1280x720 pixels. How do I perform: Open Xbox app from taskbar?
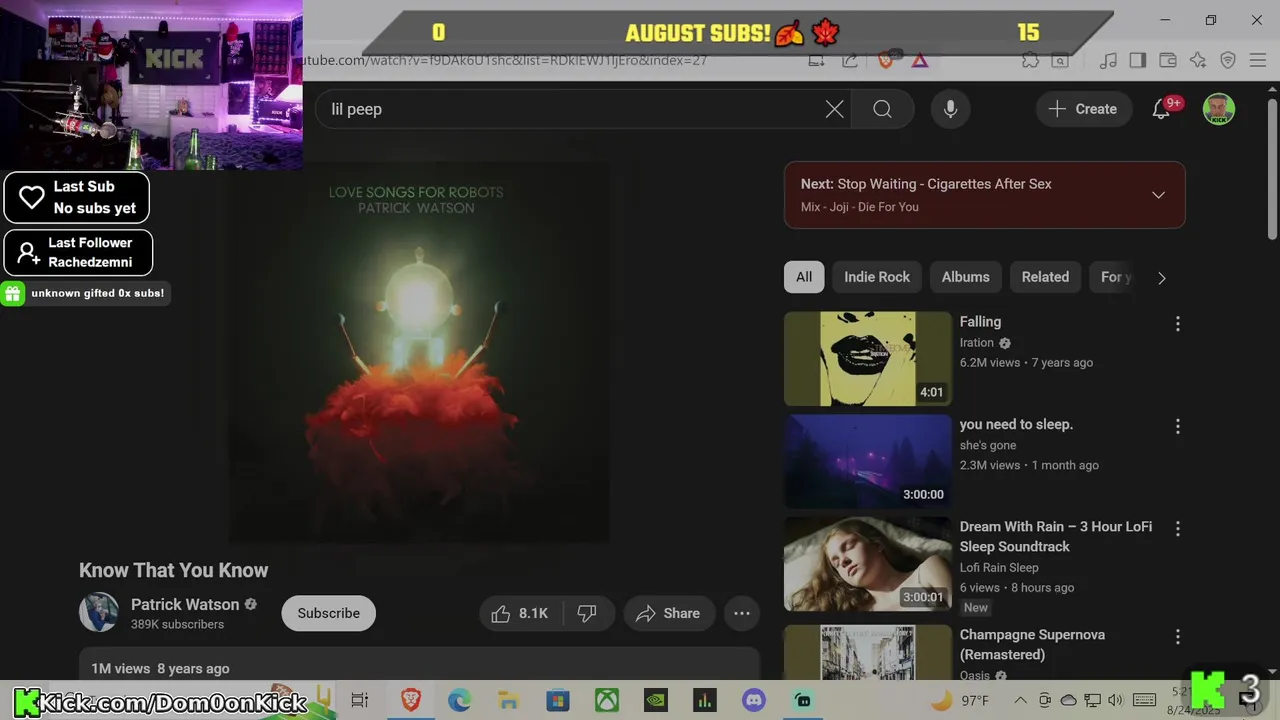pos(607,700)
